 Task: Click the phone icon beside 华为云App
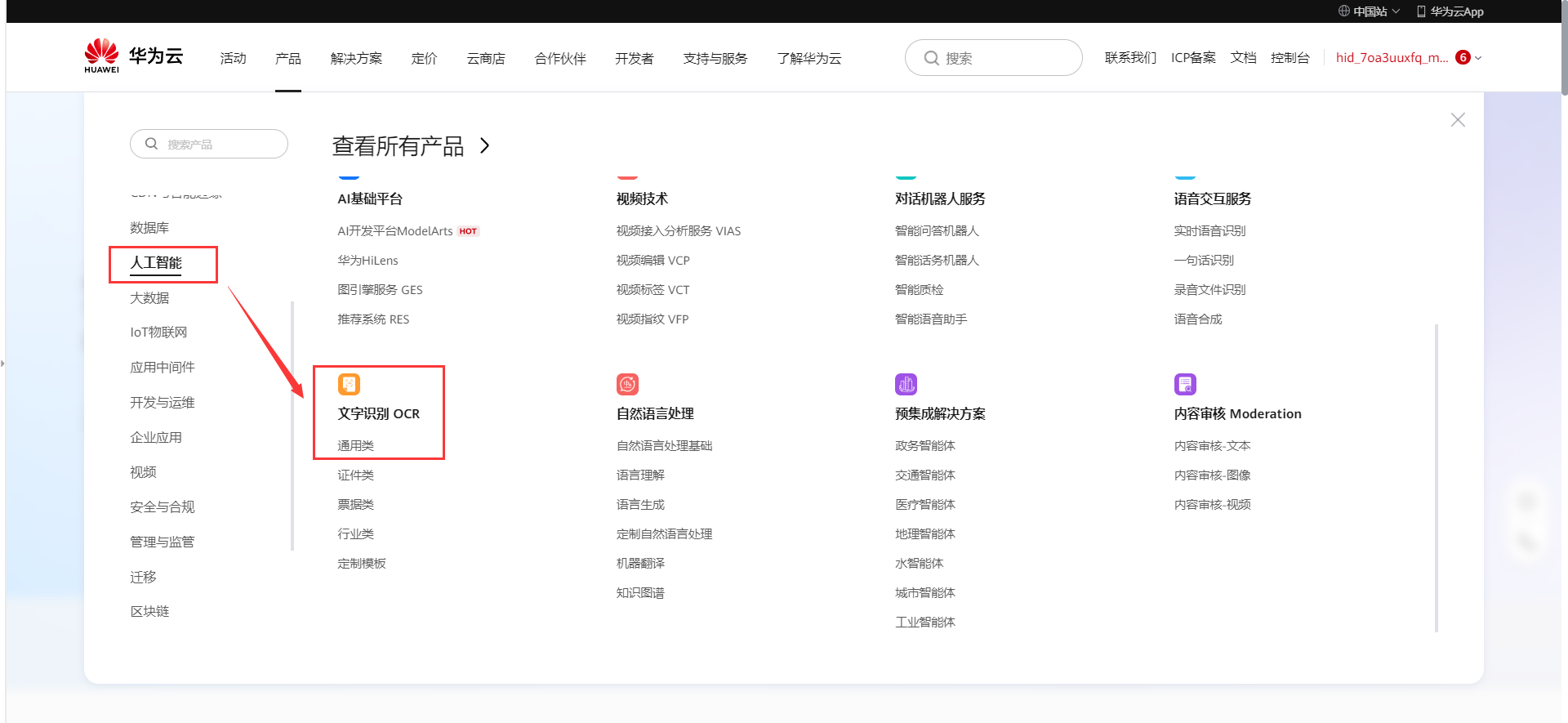coord(1421,11)
